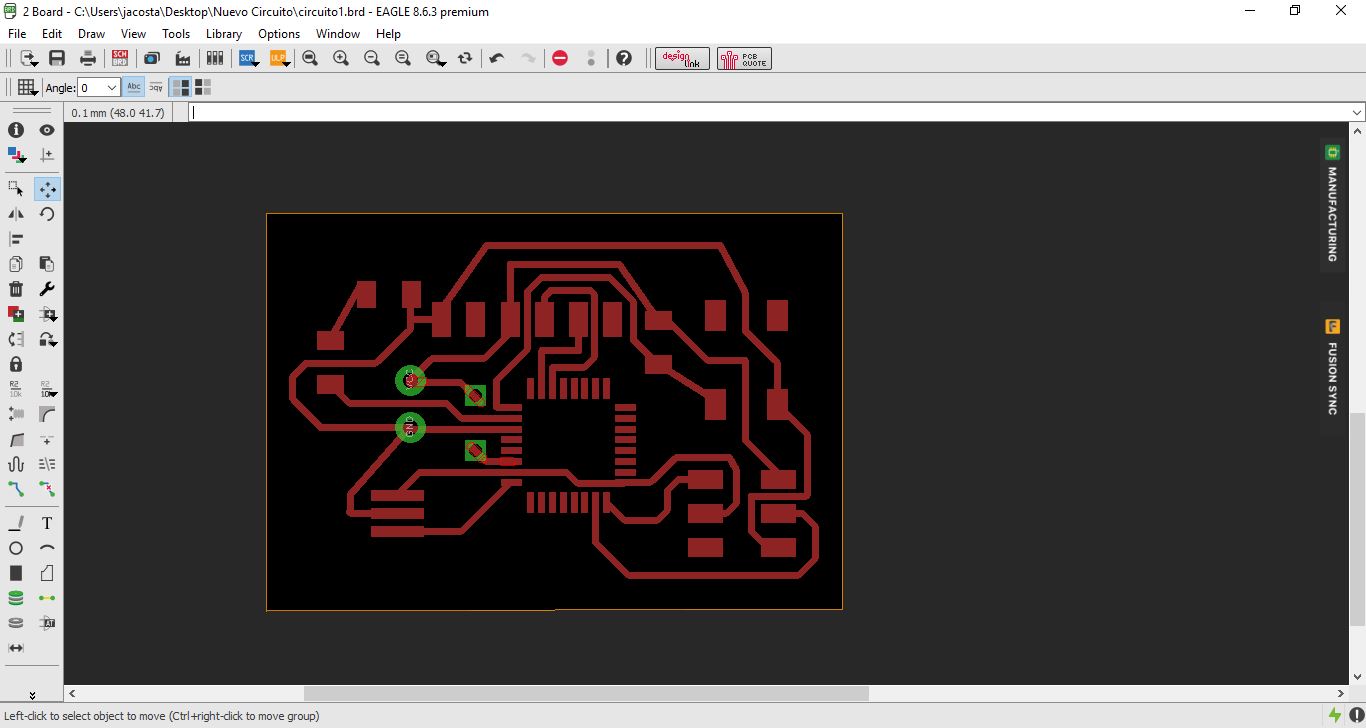Viewport: 1366px width, 728px height.
Task: Open the Fusion Sync side panel
Action: [1332, 368]
